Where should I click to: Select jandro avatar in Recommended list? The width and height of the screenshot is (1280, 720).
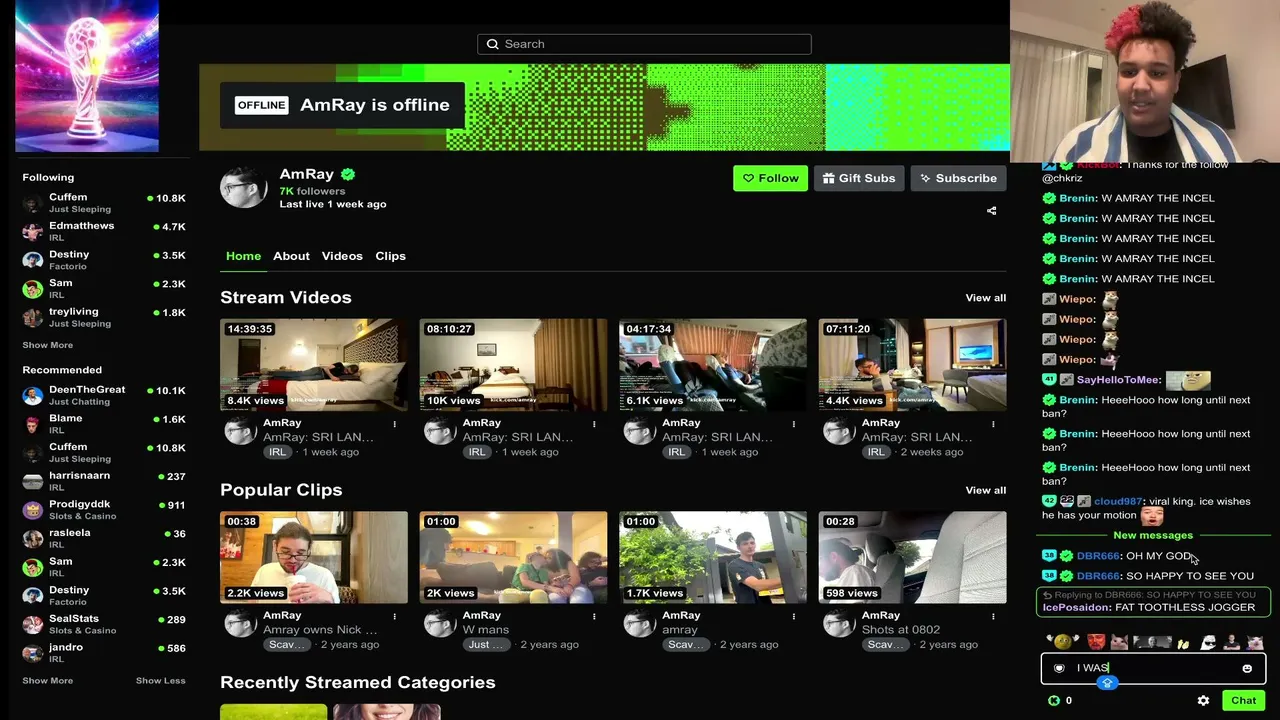[33, 653]
